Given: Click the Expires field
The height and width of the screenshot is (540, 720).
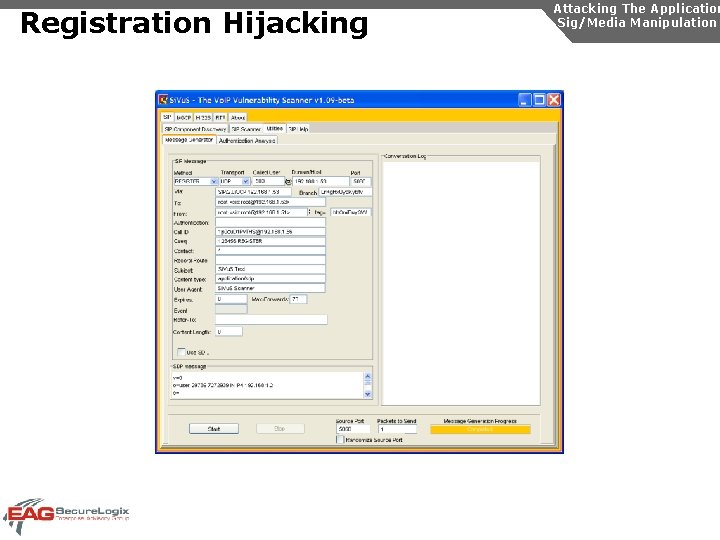Looking at the screenshot, I should coord(231,299).
